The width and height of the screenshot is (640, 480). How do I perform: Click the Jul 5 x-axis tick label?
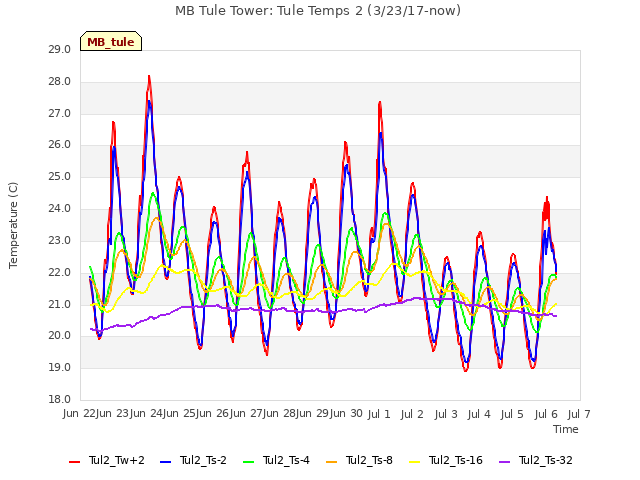point(512,414)
